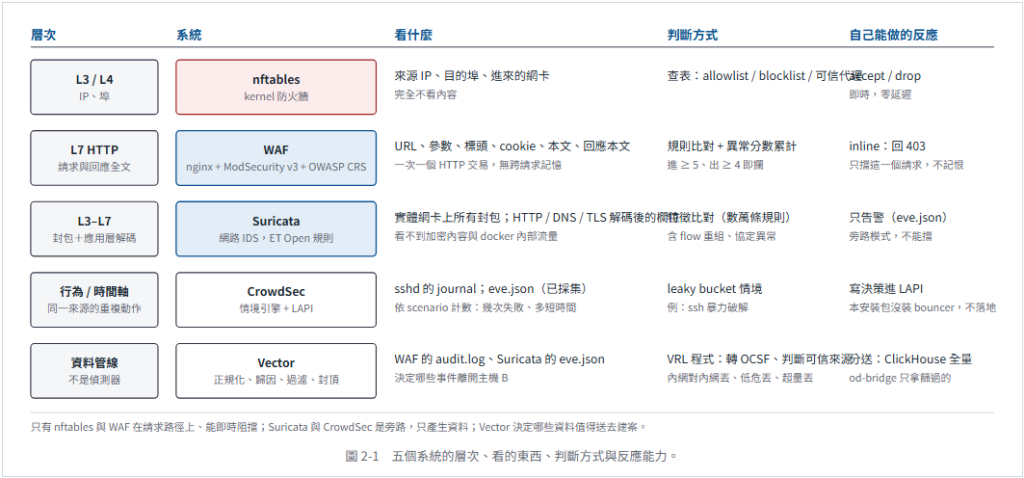Click text 來源 IP、目的埠、進來的網卡
Screen dimensions: 1024x478
coord(472,76)
